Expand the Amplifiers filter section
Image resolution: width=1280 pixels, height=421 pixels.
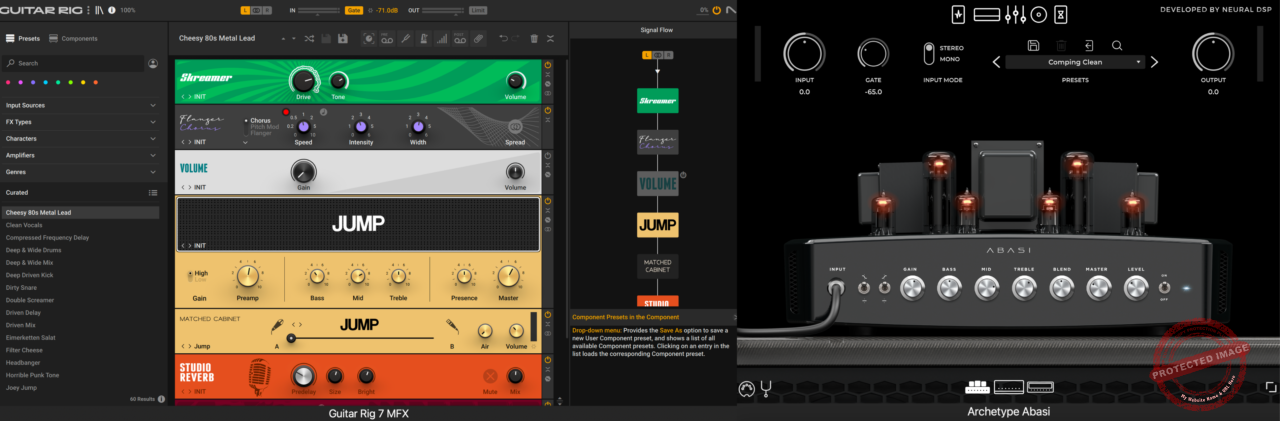coord(80,156)
